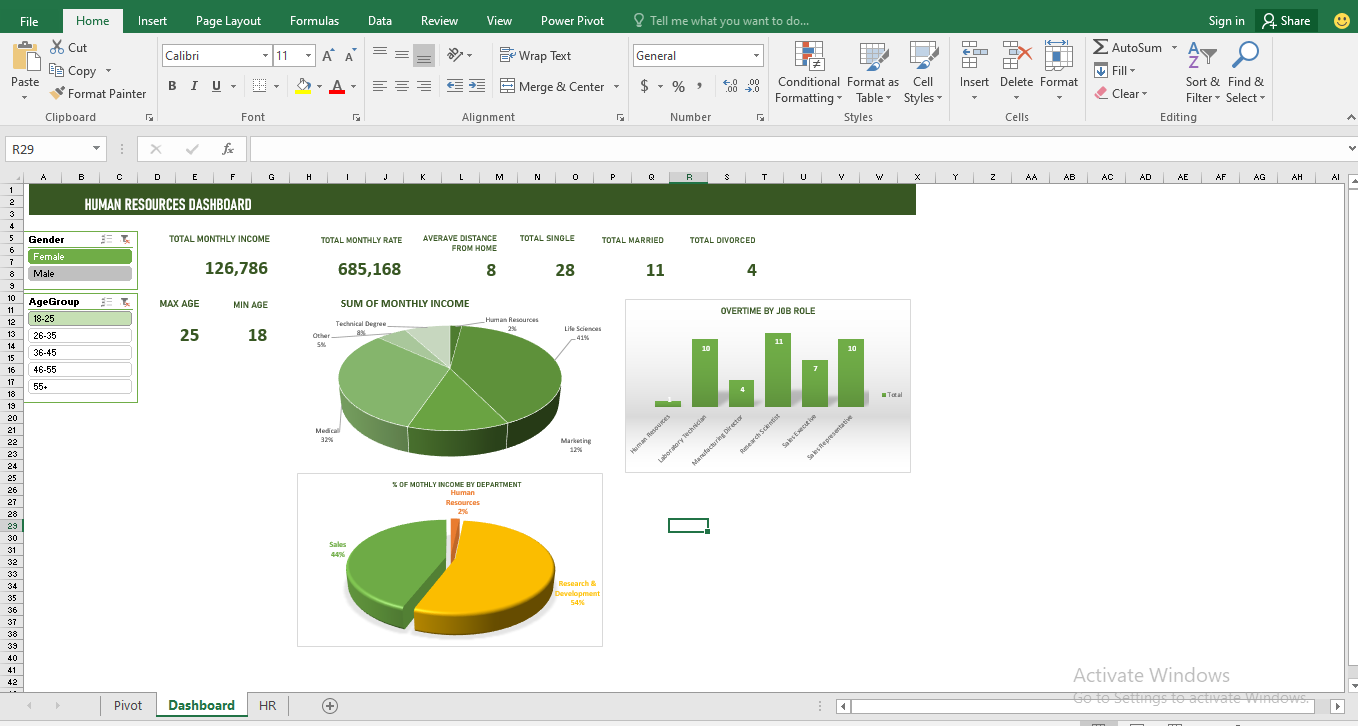This screenshot has height=726, width=1358.
Task: Open Find & Select menu
Action: [x=1245, y=72]
